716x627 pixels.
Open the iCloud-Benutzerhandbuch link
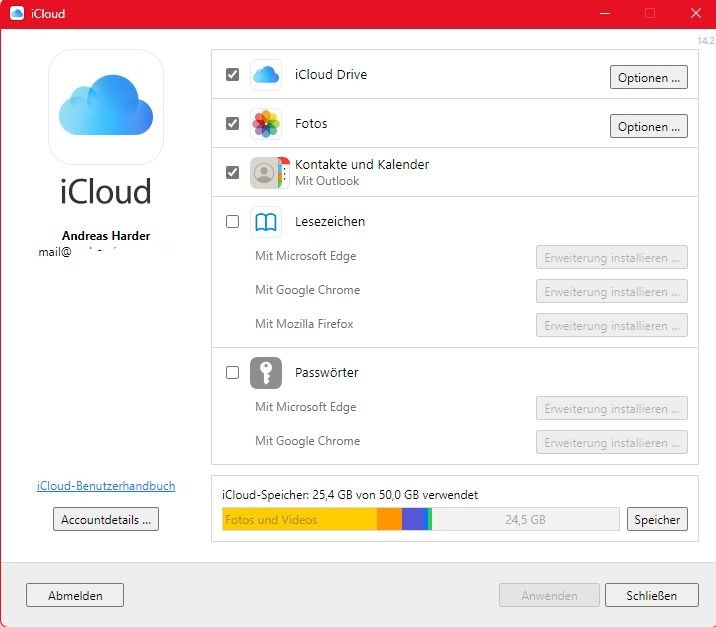106,486
